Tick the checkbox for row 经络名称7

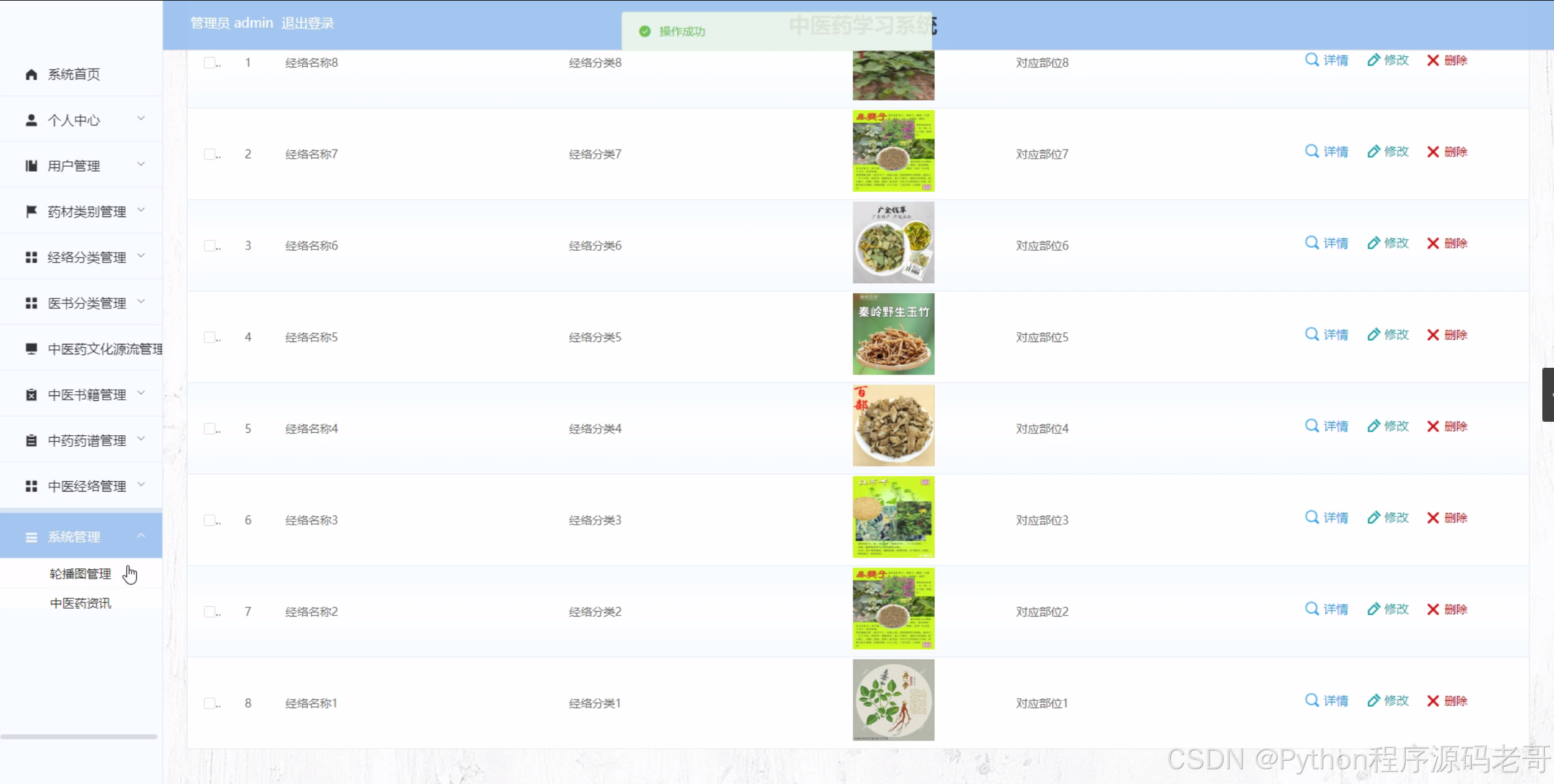coord(210,154)
